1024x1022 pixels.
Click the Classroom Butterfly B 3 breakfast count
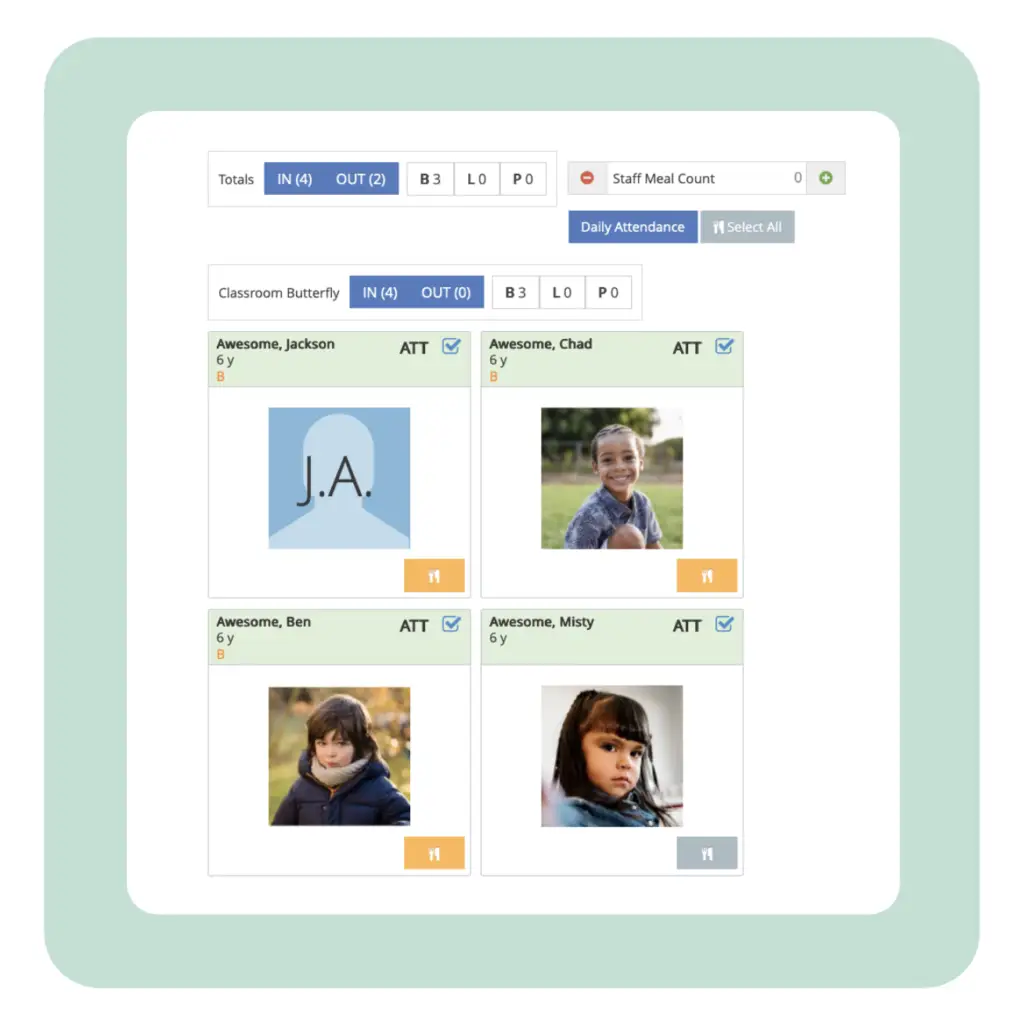[515, 293]
